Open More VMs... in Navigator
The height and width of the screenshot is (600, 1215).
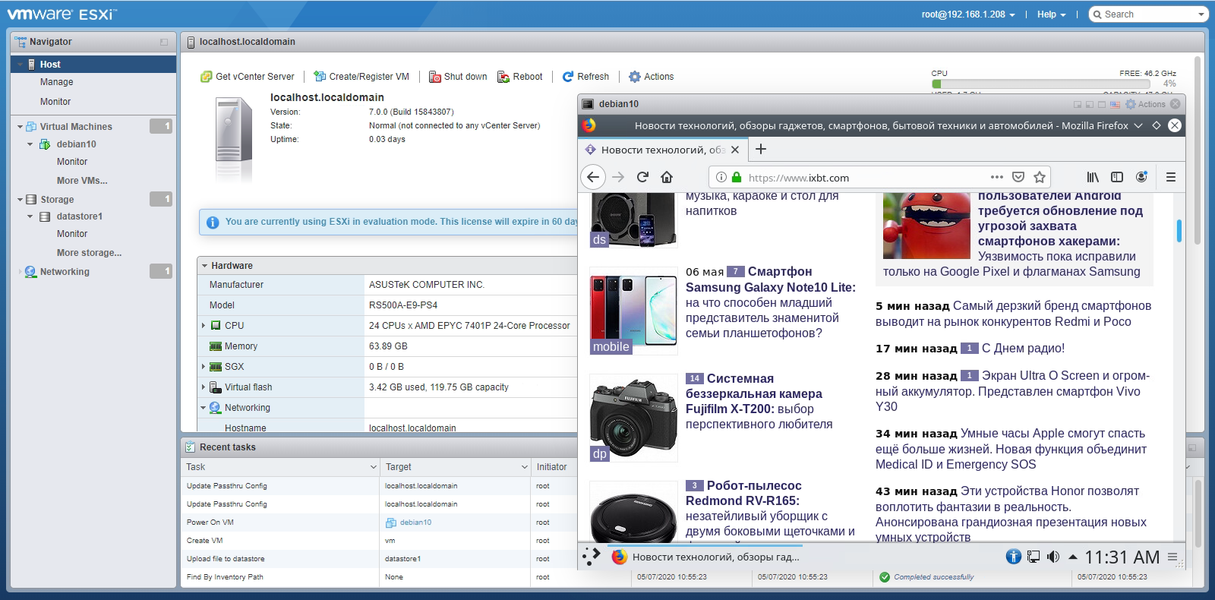(82, 181)
